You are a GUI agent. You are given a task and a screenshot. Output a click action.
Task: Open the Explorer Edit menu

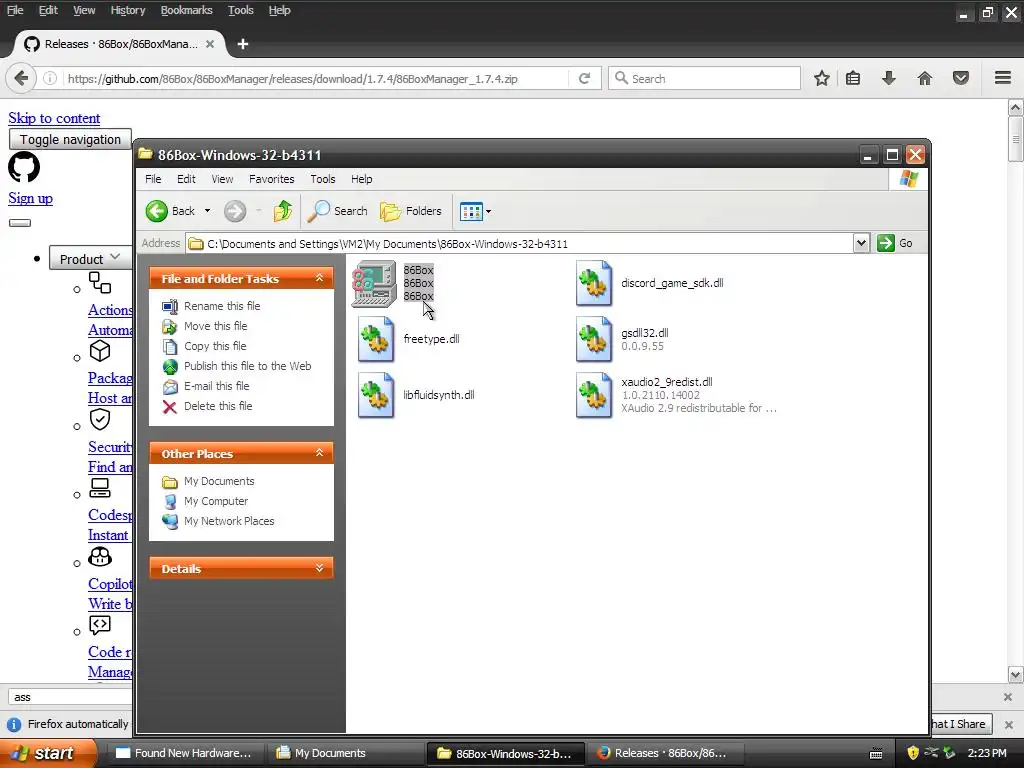point(186,179)
